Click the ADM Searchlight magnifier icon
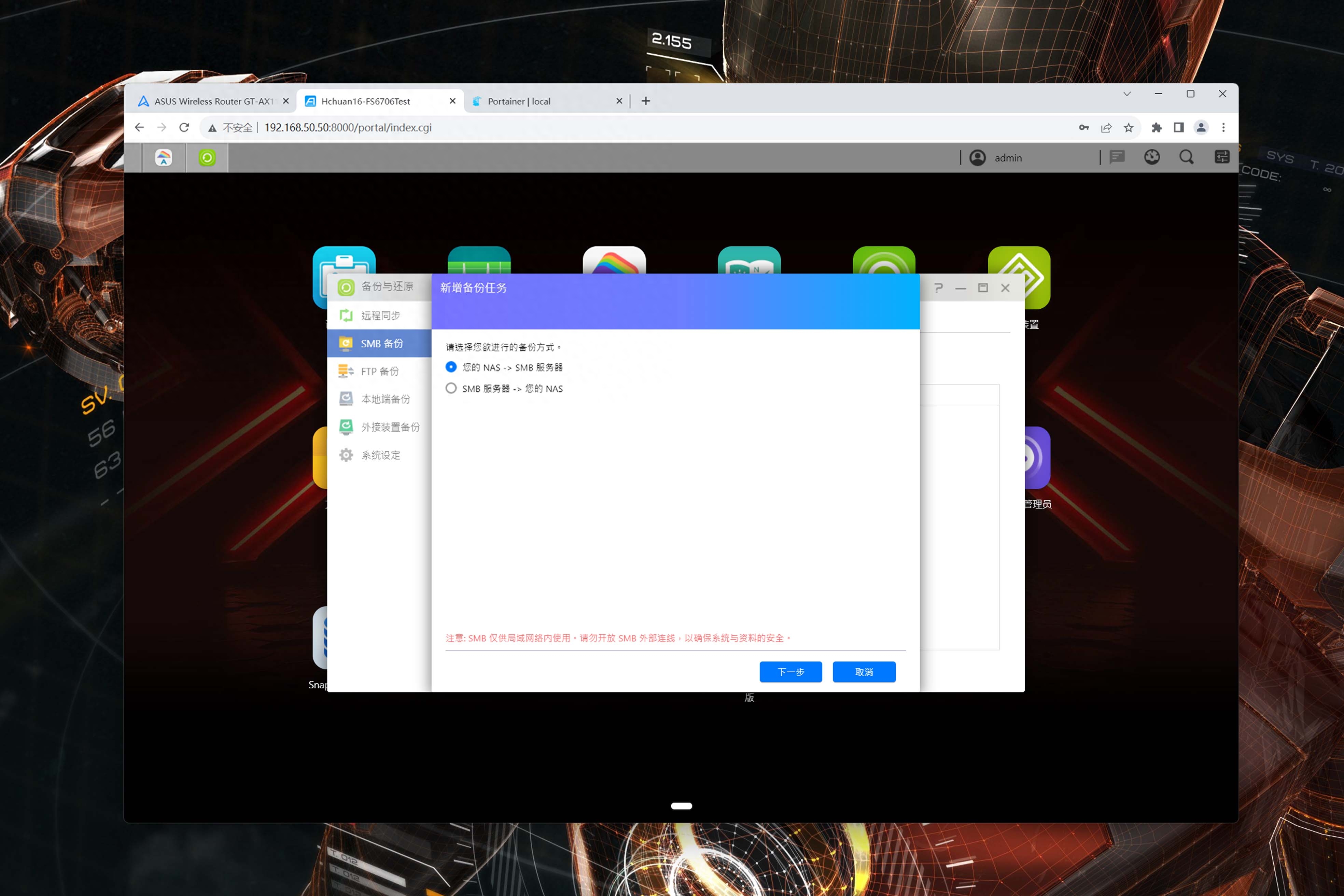This screenshot has width=1344, height=896. tap(1186, 157)
